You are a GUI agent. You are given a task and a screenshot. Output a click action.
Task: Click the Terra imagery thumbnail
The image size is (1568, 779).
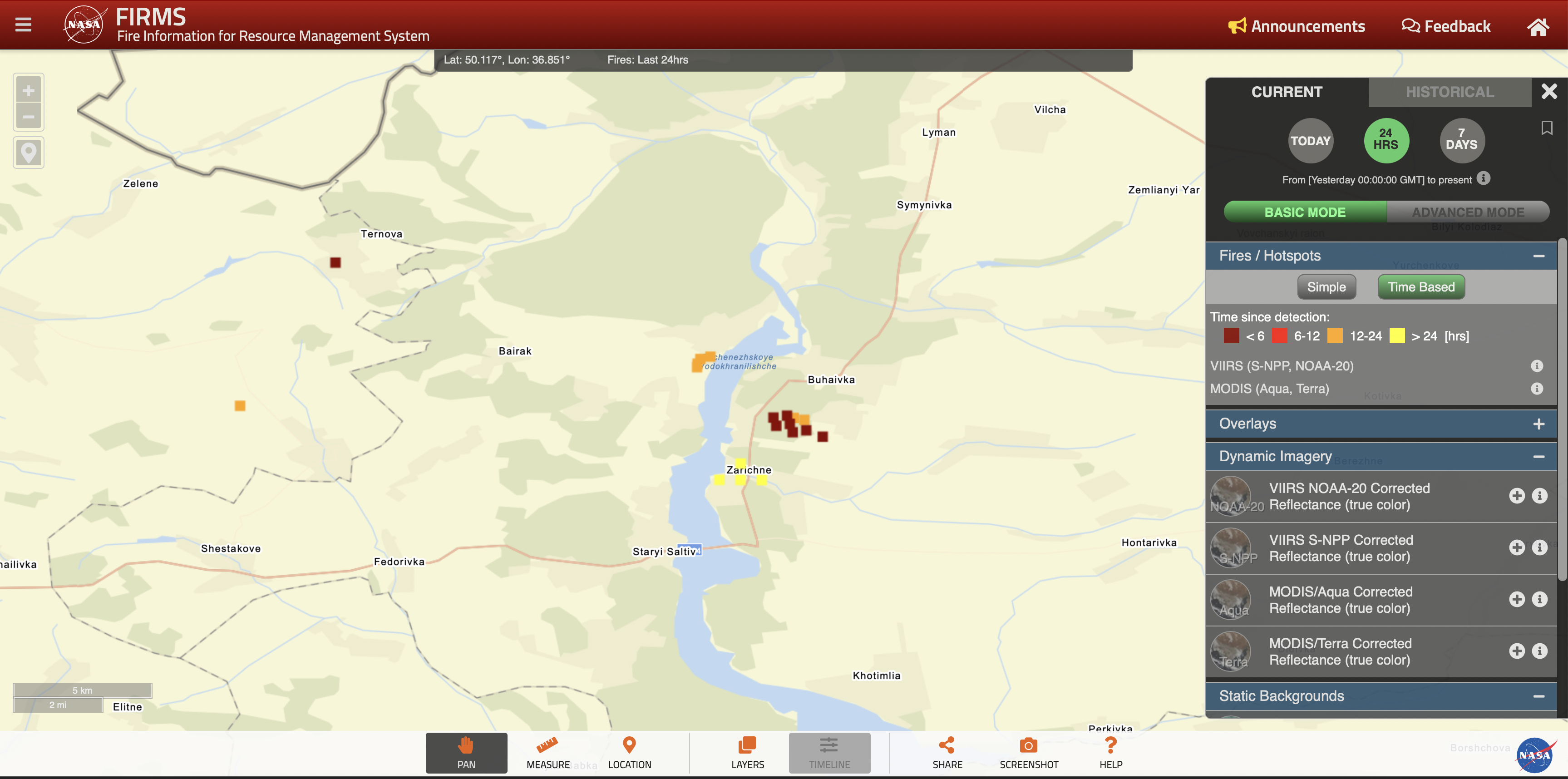click(1231, 651)
